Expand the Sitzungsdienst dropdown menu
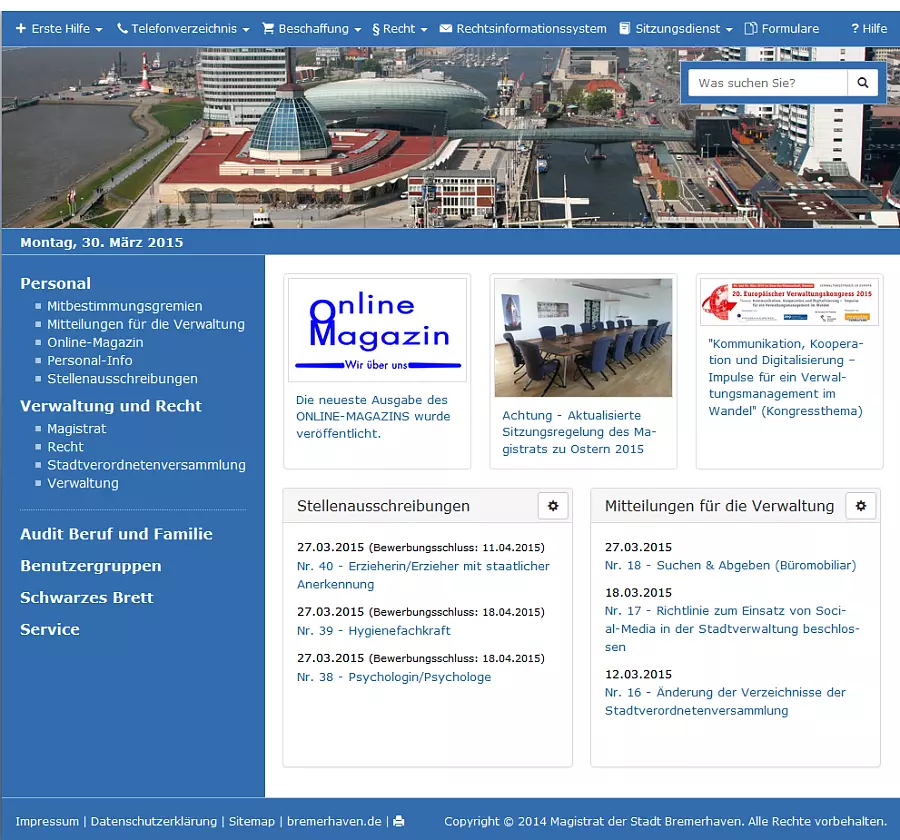900x840 pixels. [x=677, y=28]
